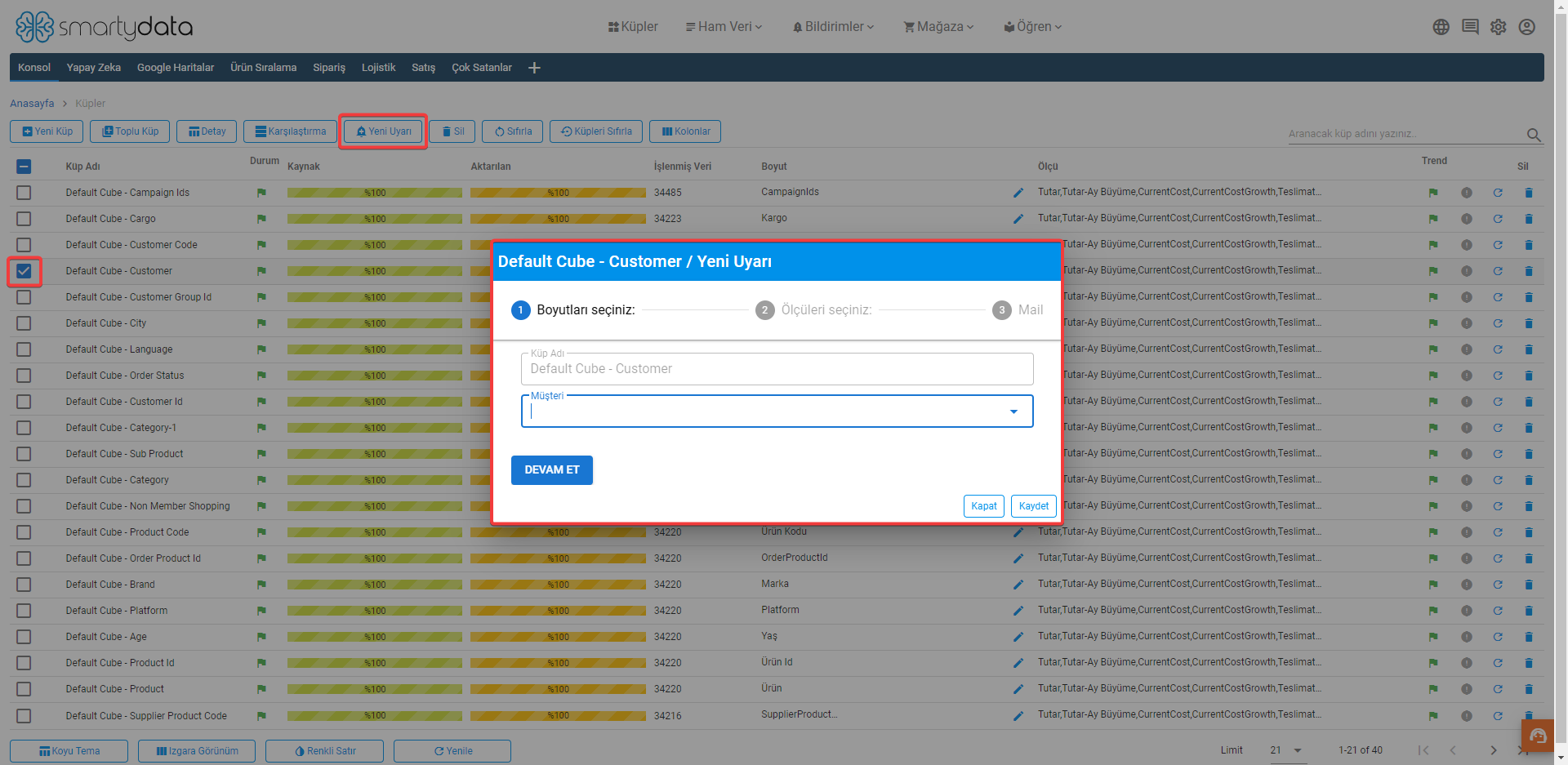1568x765 pixels.
Task: Click step 3 Mail in wizard
Action: 1018,310
